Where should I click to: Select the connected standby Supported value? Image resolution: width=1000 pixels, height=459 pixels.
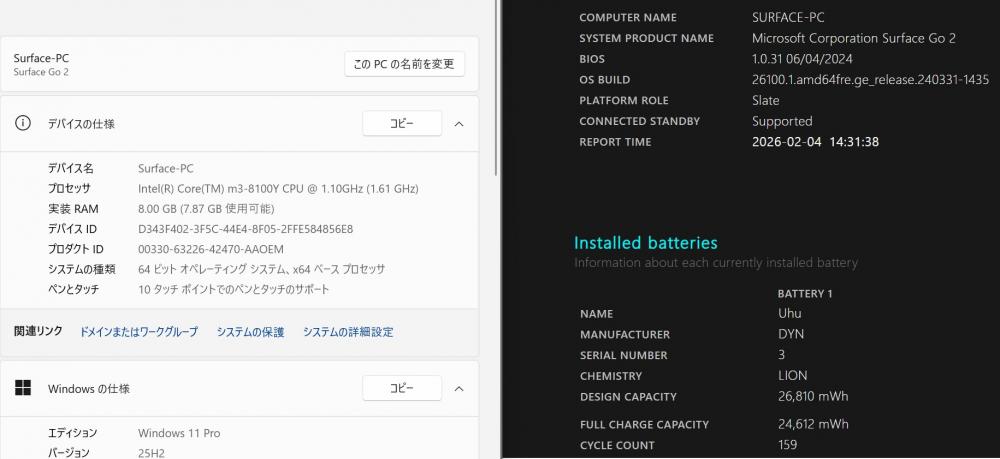[782, 121]
